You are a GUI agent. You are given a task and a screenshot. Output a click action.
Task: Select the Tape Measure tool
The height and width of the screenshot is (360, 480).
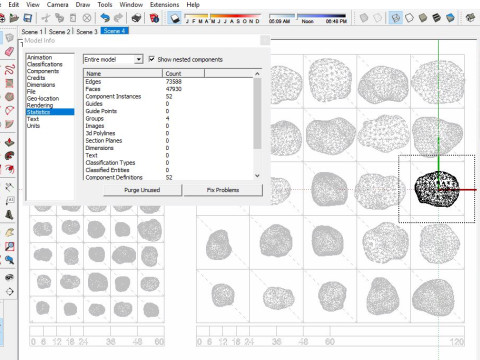9,187
